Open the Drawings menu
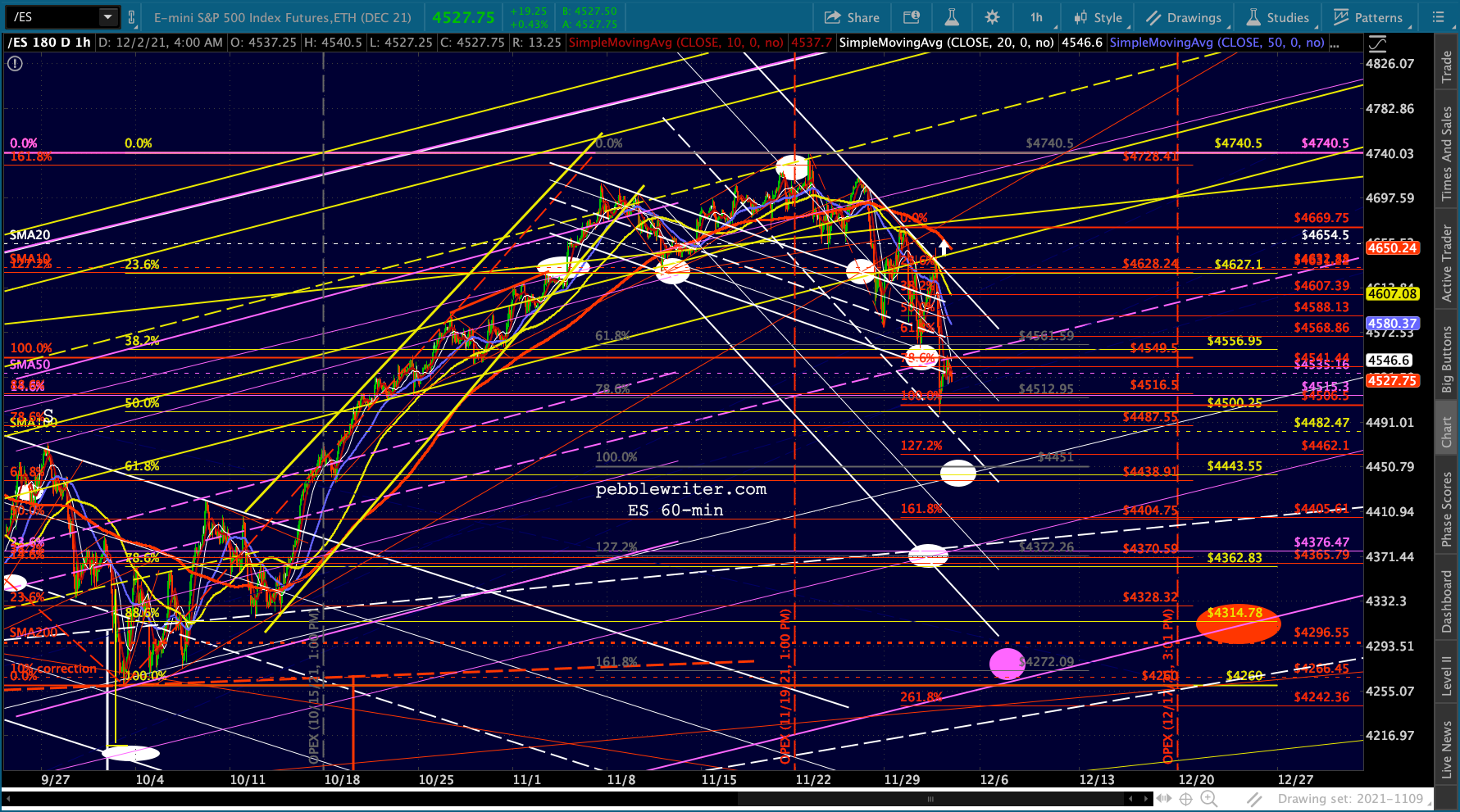Viewport: 1460px width, 812px height. point(1184,17)
